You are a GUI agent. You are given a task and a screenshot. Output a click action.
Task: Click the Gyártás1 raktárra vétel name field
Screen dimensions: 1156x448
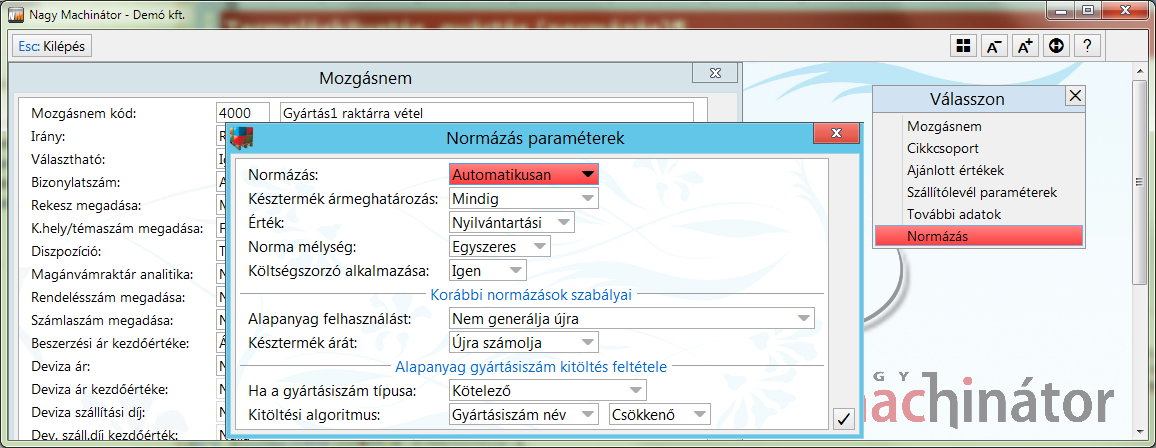pos(487,113)
